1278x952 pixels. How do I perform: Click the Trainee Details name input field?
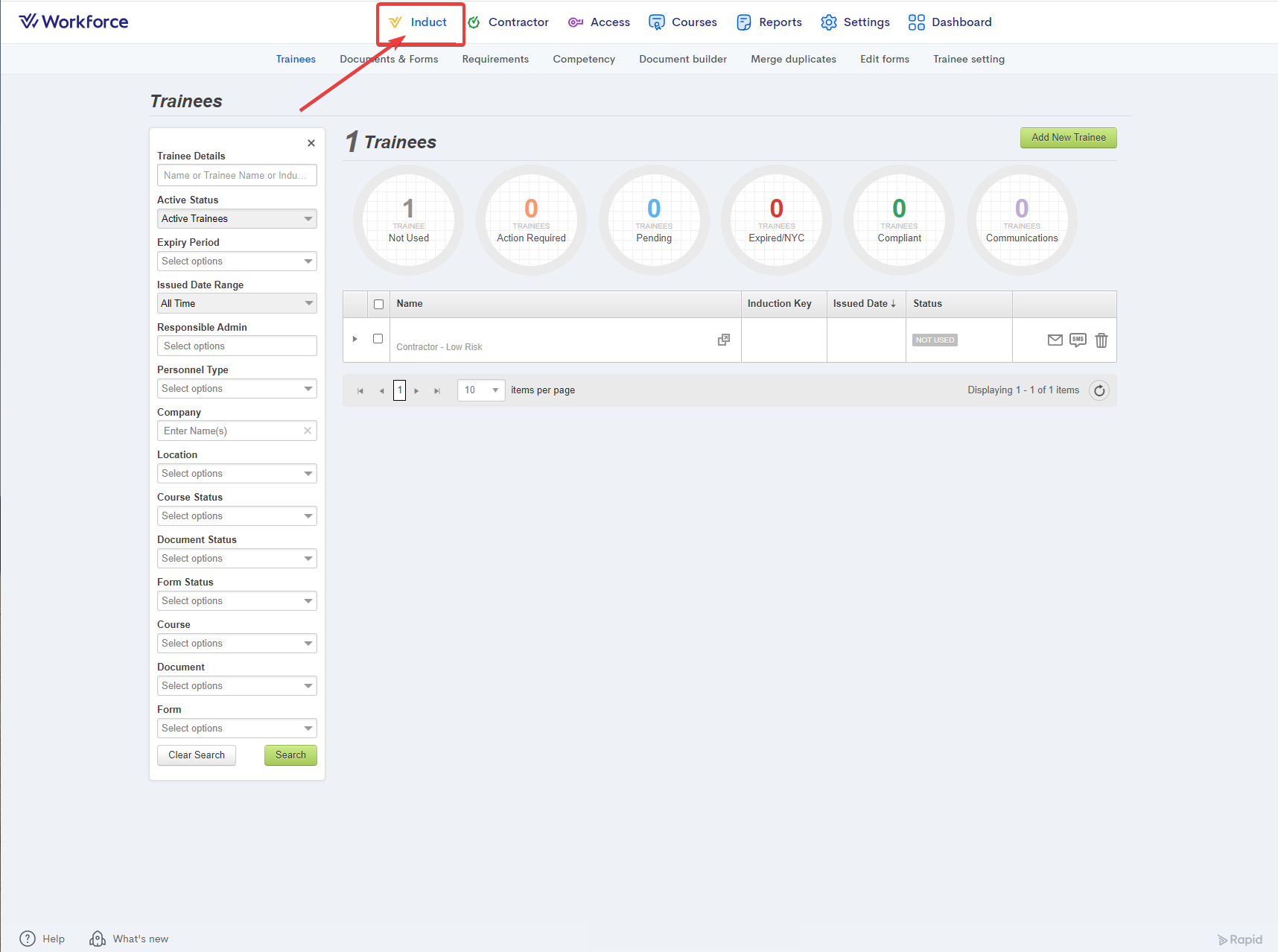(x=237, y=176)
